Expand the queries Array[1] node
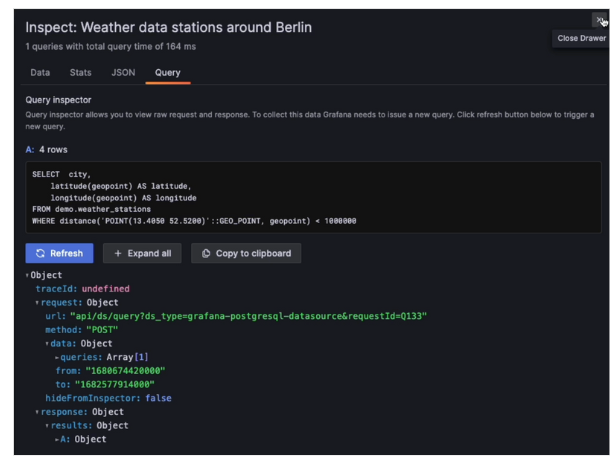This screenshot has width=616, height=462. pyautogui.click(x=57, y=358)
